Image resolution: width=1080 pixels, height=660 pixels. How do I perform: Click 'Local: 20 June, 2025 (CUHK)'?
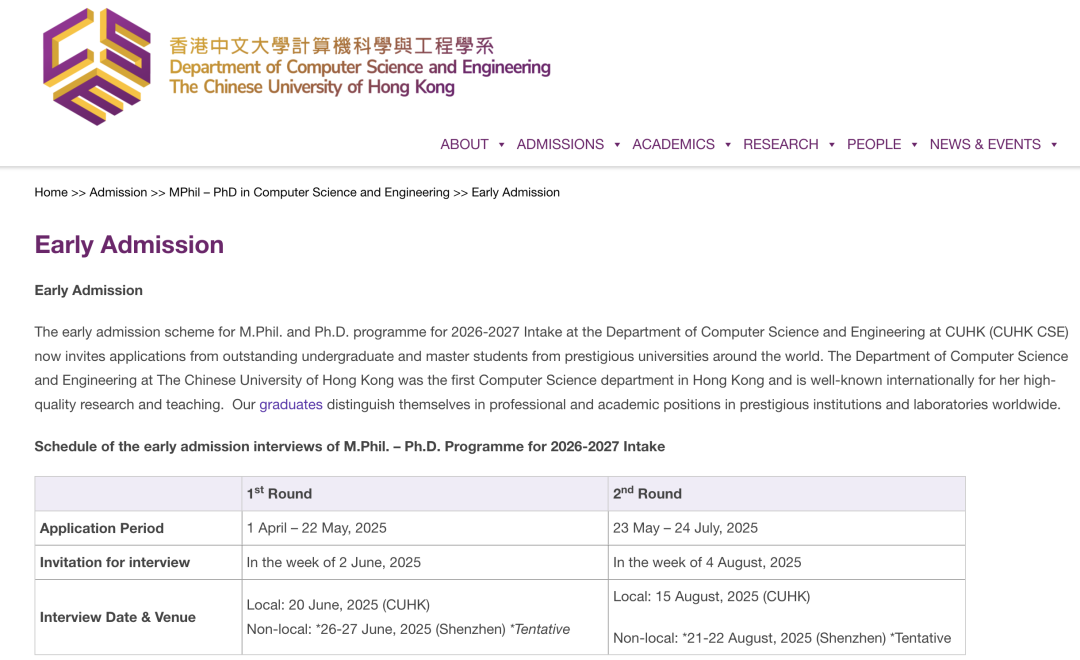coord(338,605)
